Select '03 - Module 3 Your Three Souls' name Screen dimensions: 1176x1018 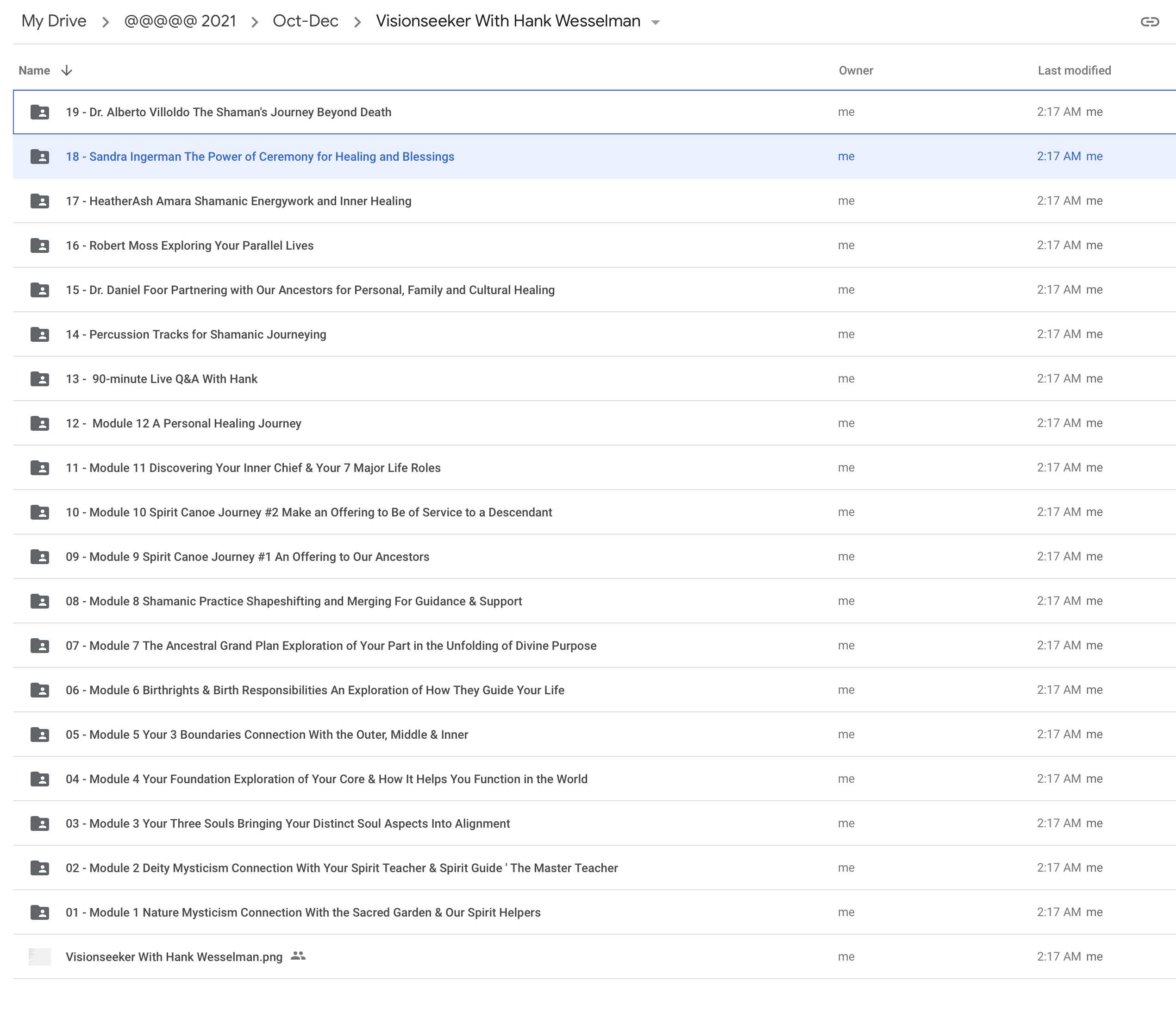tap(288, 823)
